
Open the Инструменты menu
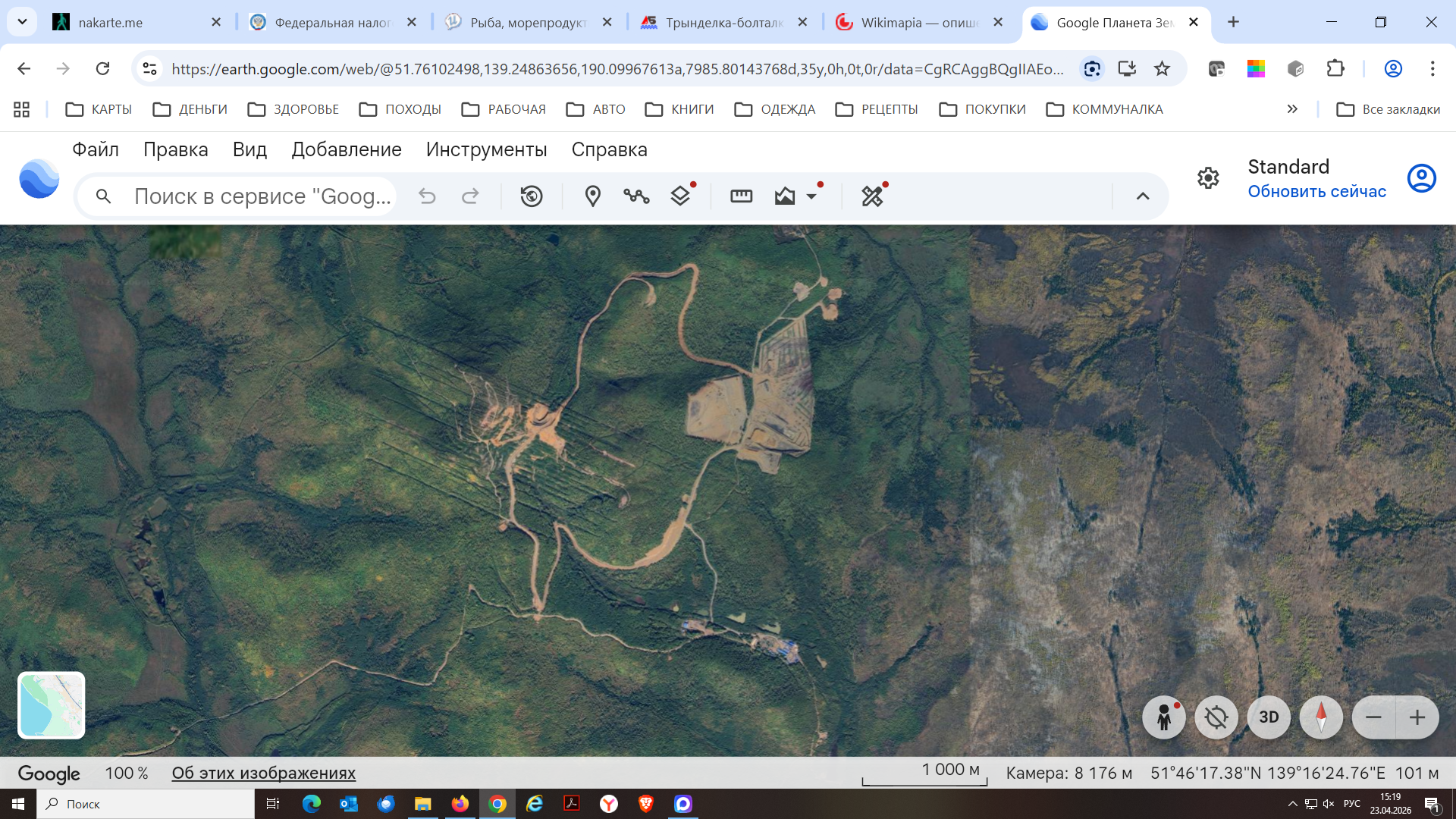click(x=486, y=149)
